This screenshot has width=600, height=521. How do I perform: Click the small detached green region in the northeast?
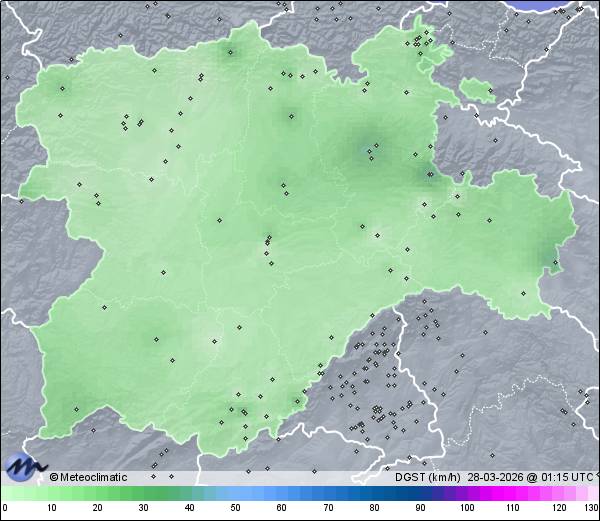[x=478, y=91]
